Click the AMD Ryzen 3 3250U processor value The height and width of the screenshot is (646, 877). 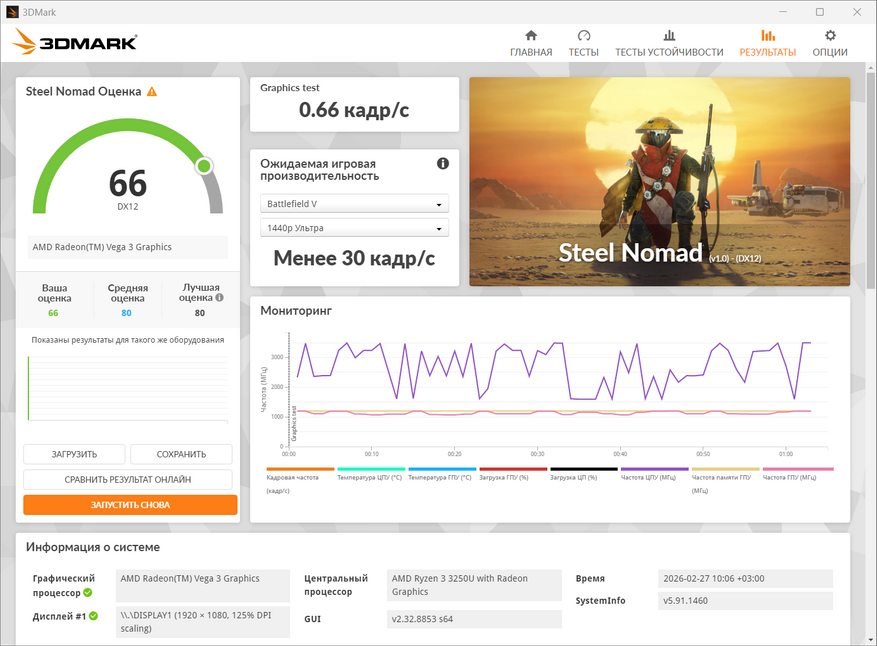click(474, 585)
